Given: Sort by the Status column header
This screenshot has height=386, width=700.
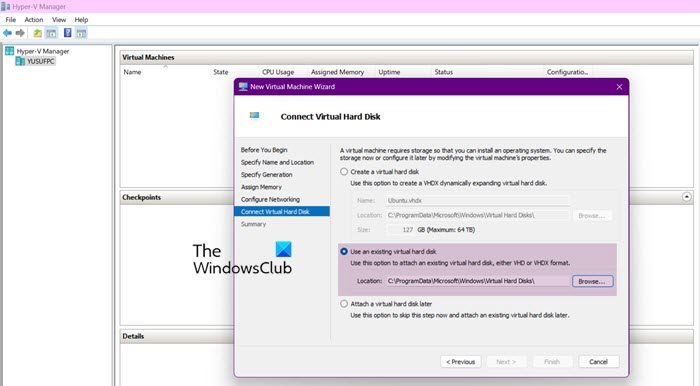Looking at the screenshot, I should pyautogui.click(x=443, y=72).
